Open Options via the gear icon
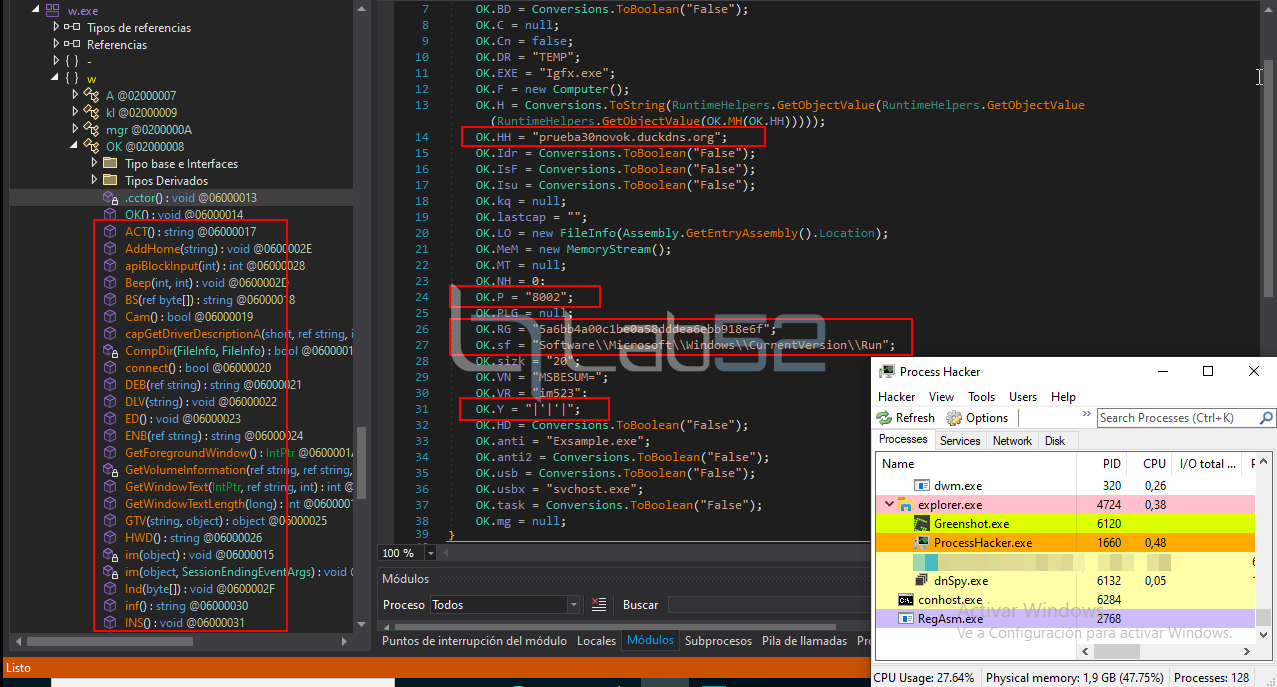The width and height of the screenshot is (1277, 687). [x=954, y=418]
